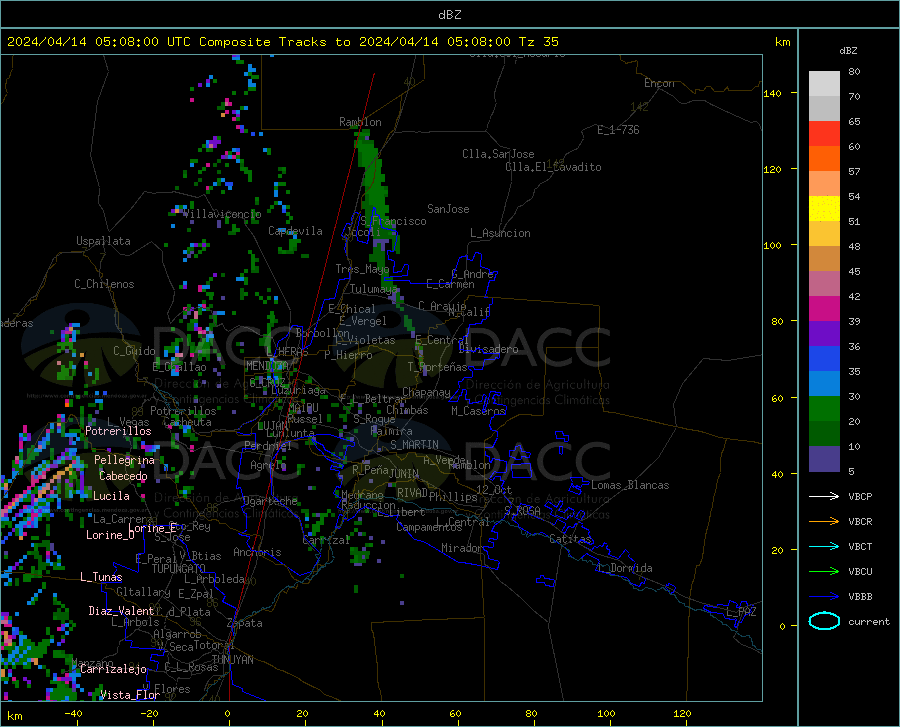
Task: Click the orange VBCR arrow icon
Action: tap(824, 521)
